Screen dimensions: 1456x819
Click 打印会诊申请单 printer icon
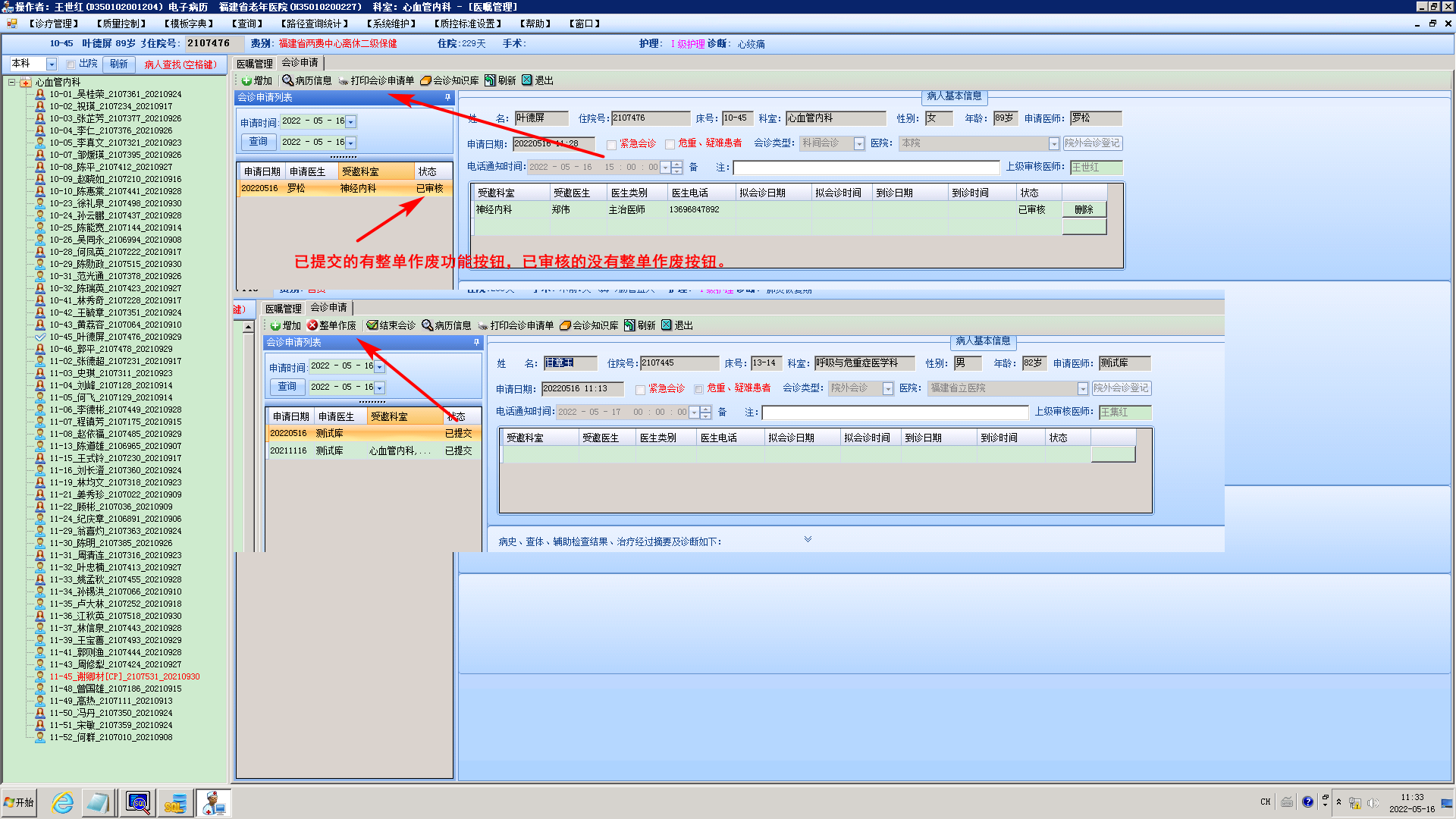pos(344,80)
